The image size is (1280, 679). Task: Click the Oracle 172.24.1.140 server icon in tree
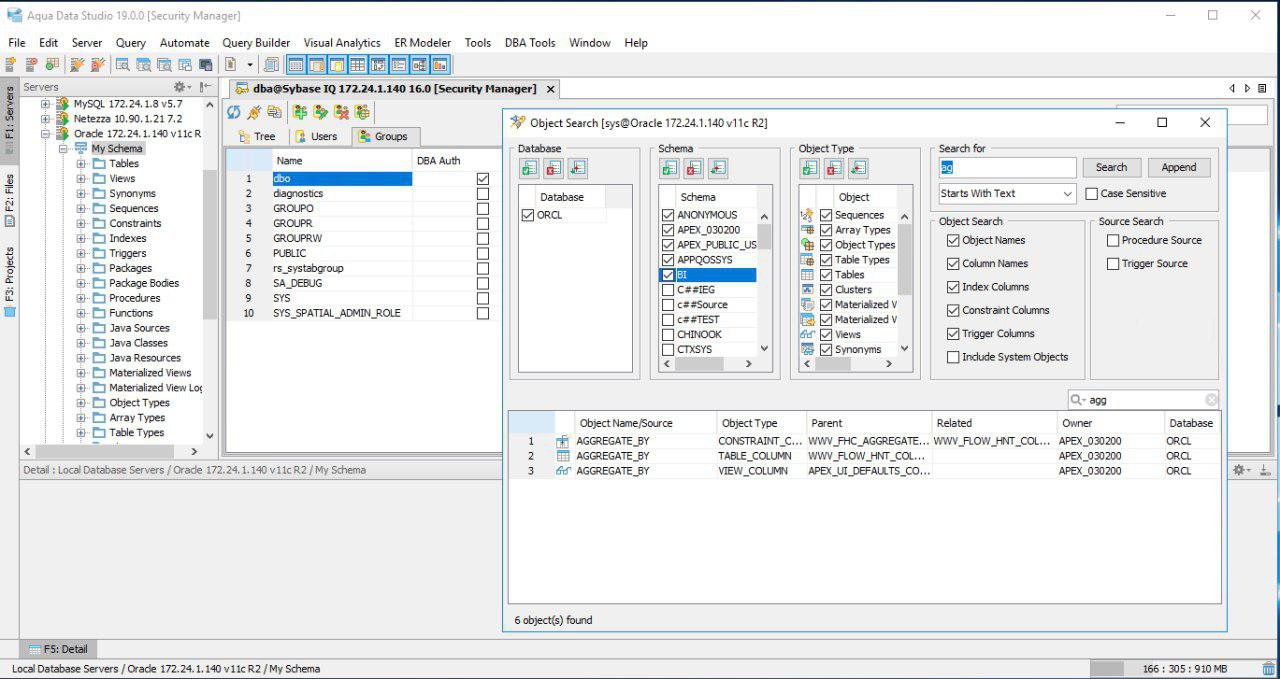pyautogui.click(x=63, y=133)
